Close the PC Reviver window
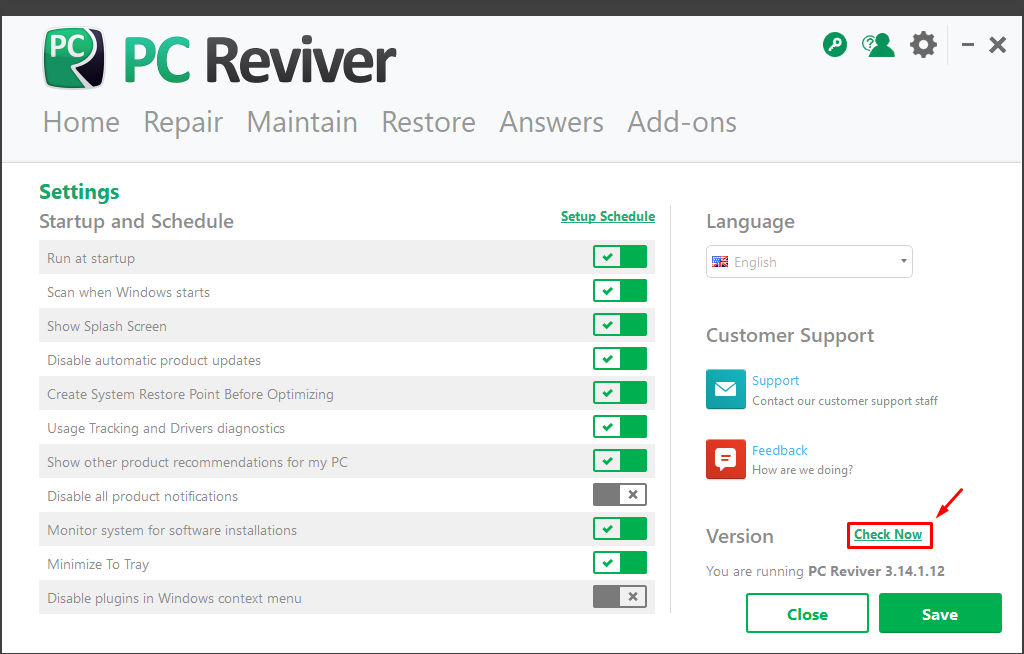1024x654 pixels. pyautogui.click(x=997, y=45)
